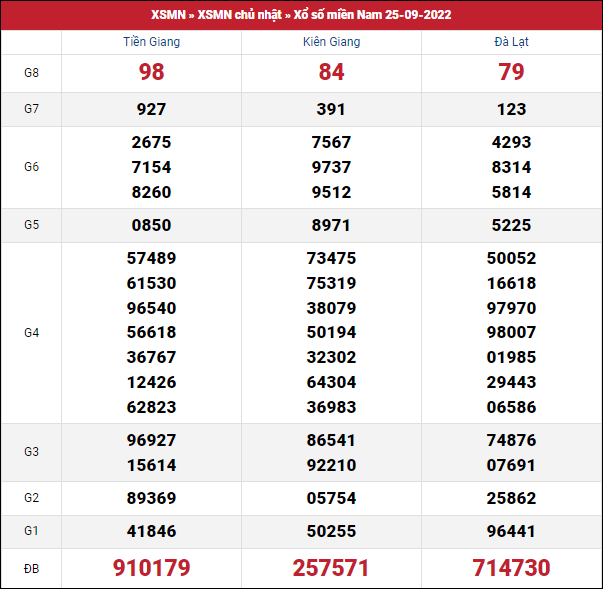Viewport: 603px width, 589px height.
Task: Select the G6 number 9737
Action: [x=331, y=167]
